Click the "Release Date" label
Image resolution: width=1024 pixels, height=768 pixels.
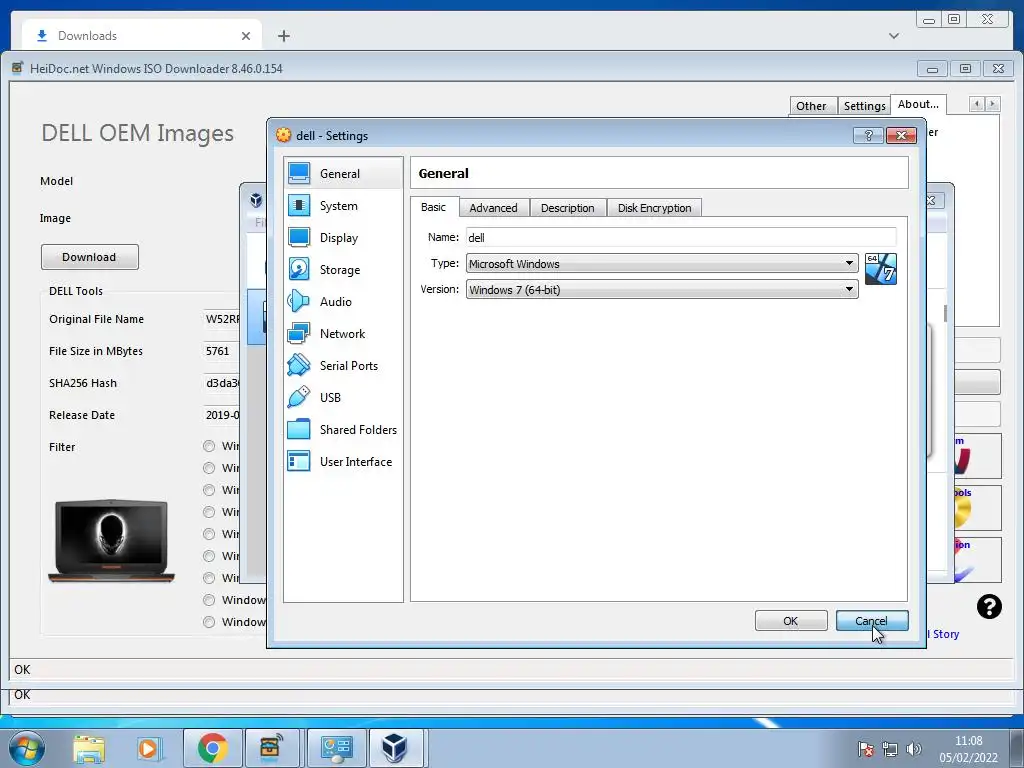(82, 415)
